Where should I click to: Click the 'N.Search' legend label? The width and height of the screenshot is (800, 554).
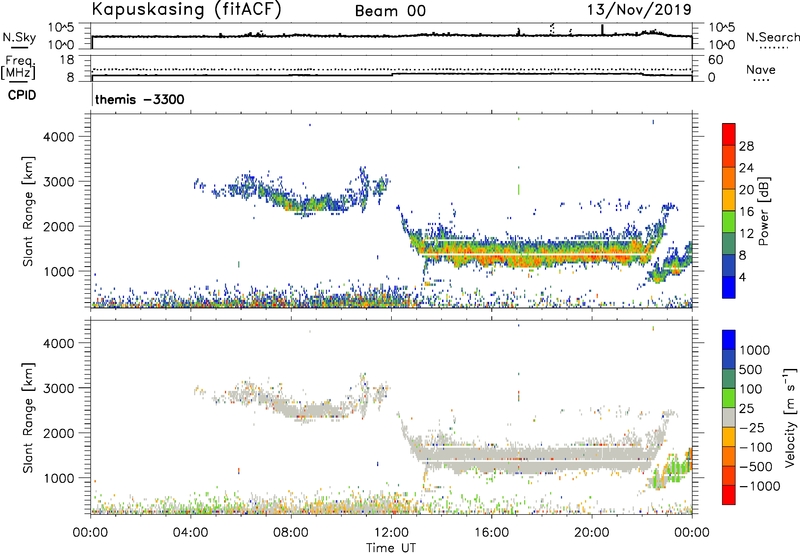coord(772,37)
